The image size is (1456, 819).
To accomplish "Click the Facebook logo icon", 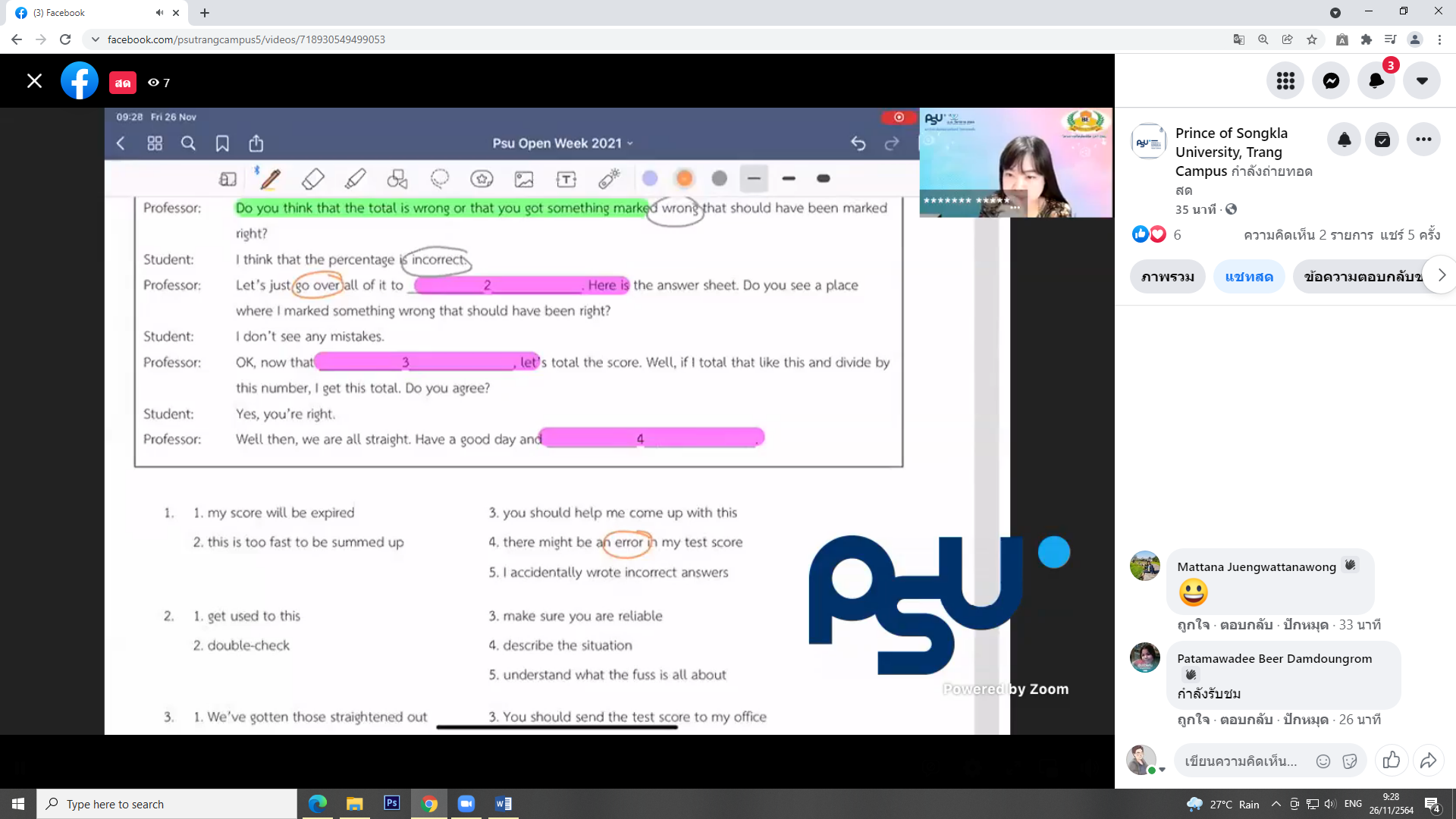I will (80, 81).
